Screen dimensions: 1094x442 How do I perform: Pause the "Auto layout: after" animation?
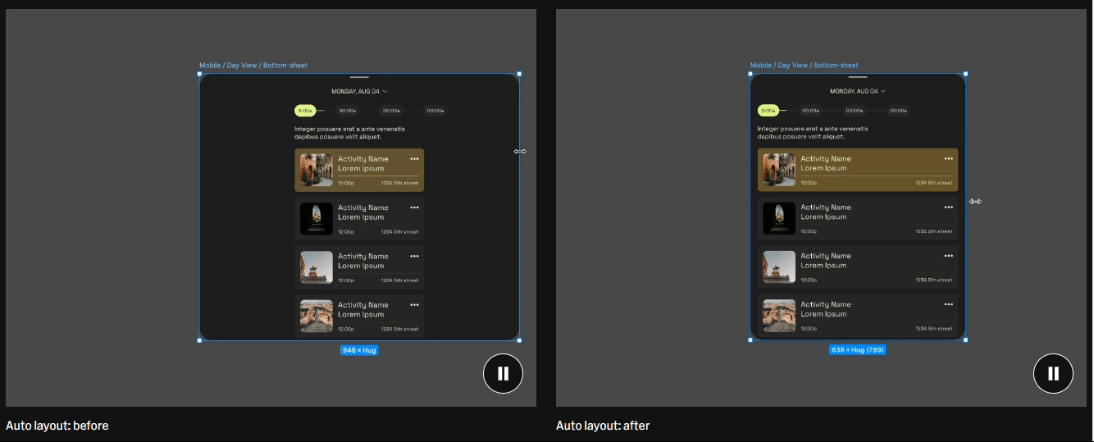[x=1053, y=373]
